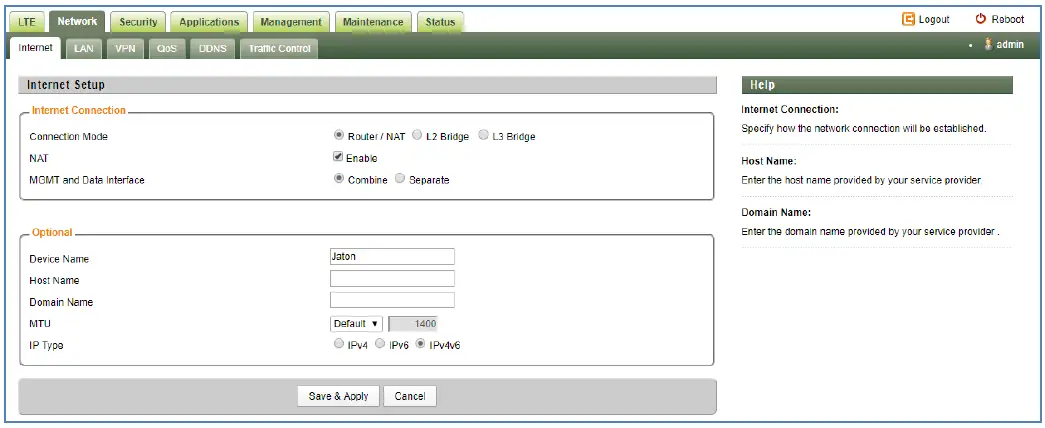Switch to the LAN sub-tab
The width and height of the screenshot is (1045, 428).
tap(84, 49)
